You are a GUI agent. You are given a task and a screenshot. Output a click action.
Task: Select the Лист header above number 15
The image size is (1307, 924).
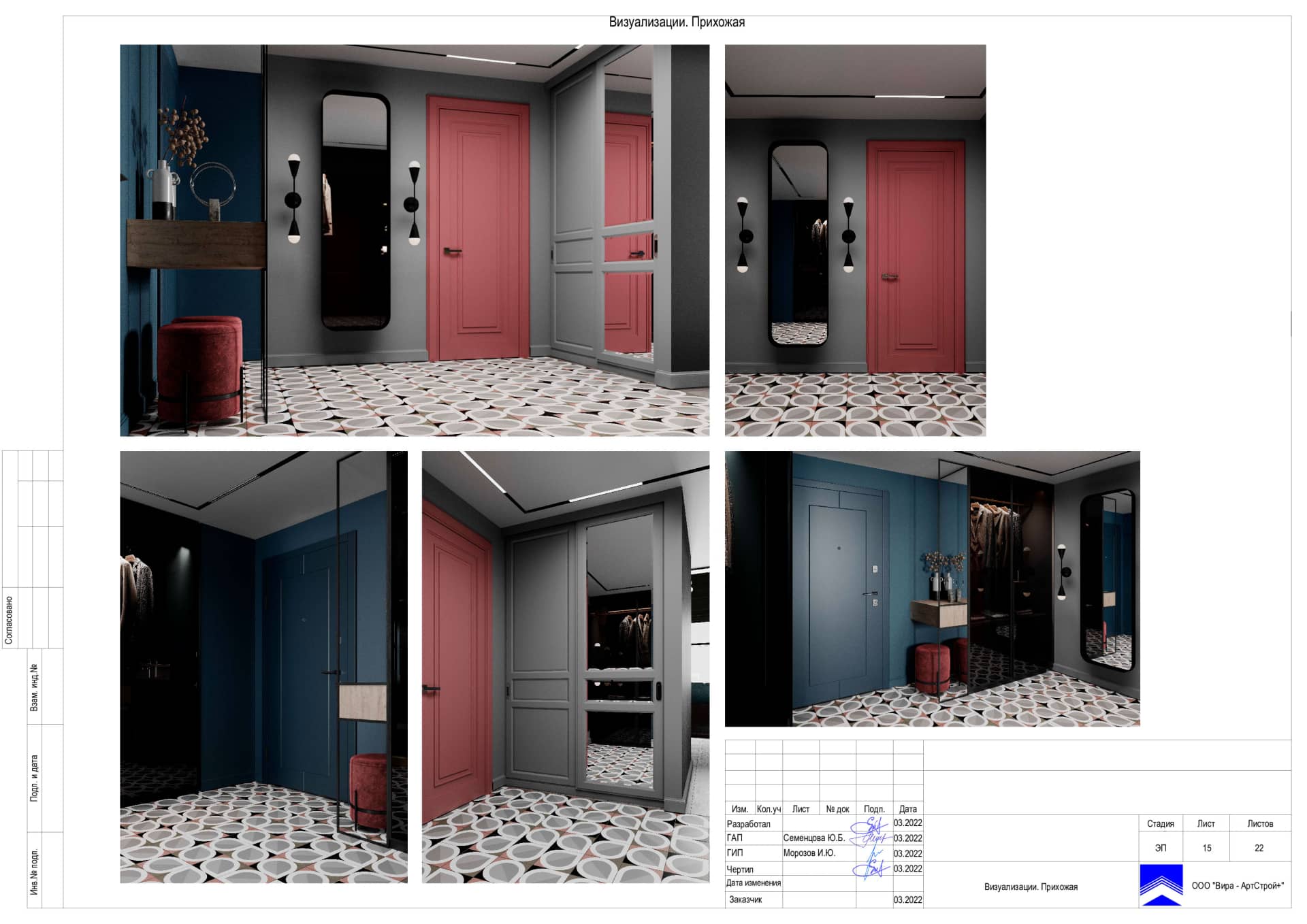click(1206, 824)
